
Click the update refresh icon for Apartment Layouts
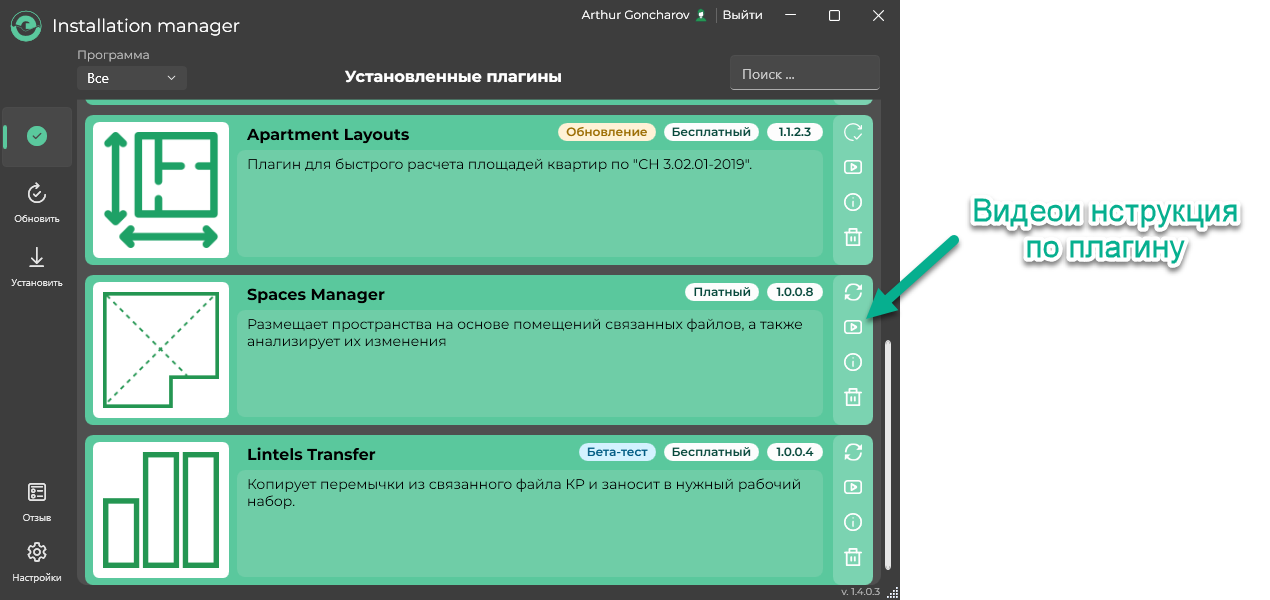852,131
